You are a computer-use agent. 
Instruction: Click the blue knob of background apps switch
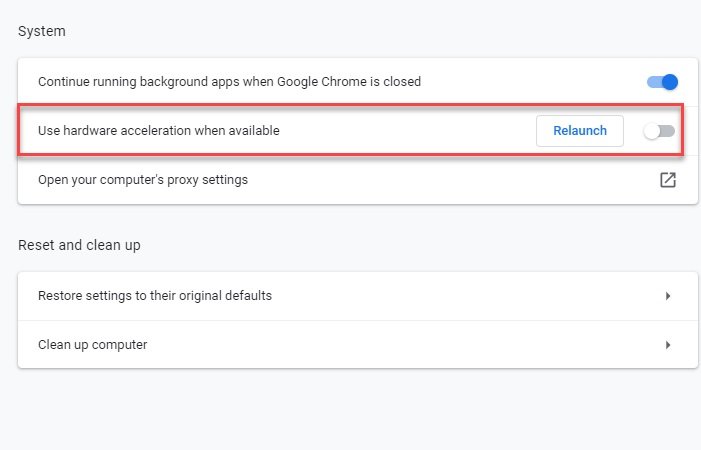coord(670,82)
